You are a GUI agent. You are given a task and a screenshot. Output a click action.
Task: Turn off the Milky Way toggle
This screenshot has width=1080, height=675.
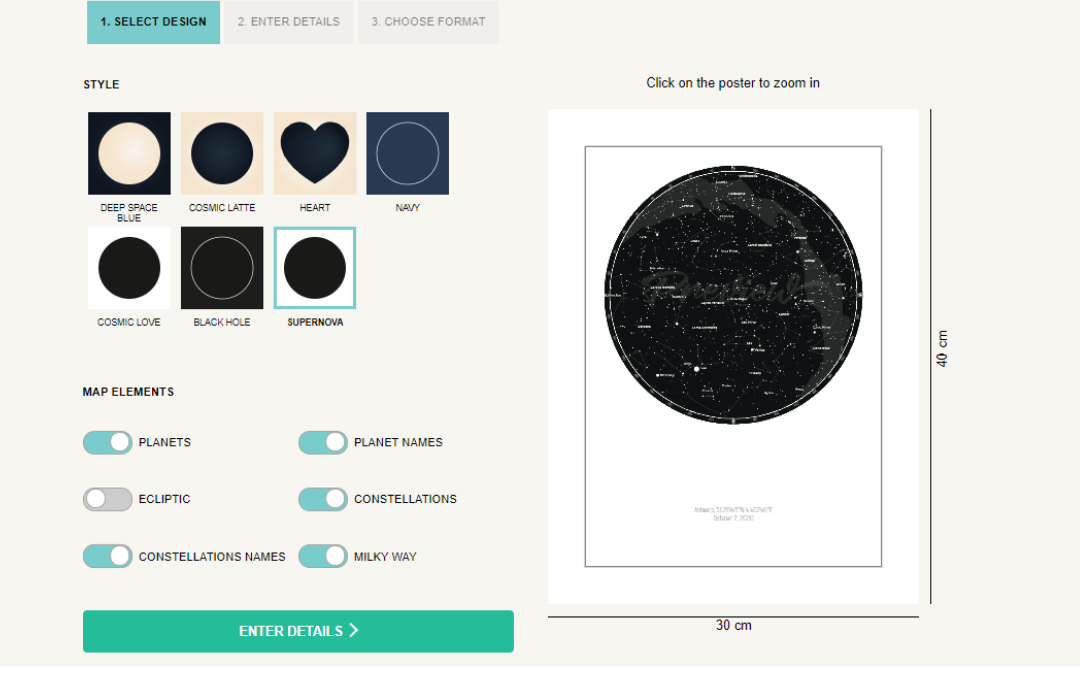323,557
